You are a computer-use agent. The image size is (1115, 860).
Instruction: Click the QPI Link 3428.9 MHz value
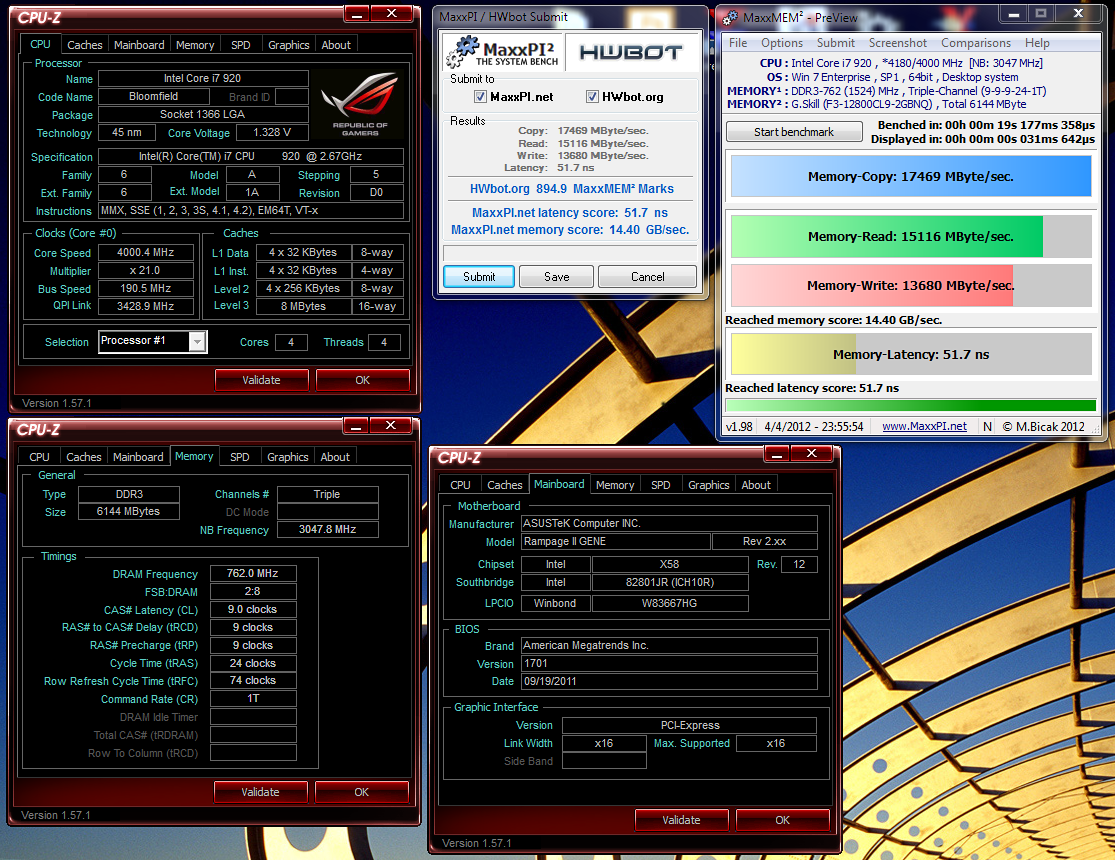[145, 306]
